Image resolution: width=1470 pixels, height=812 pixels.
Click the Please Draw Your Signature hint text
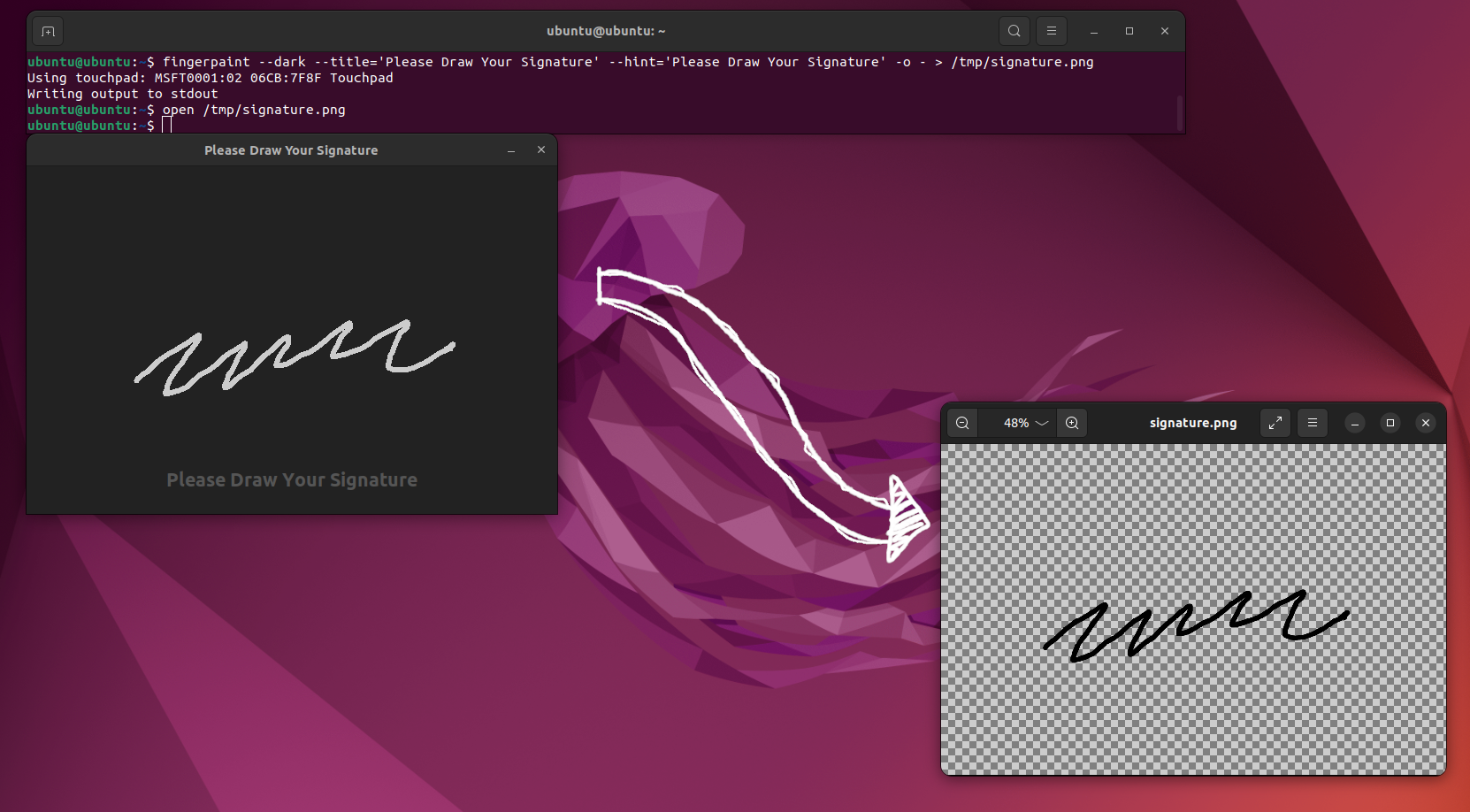point(292,479)
